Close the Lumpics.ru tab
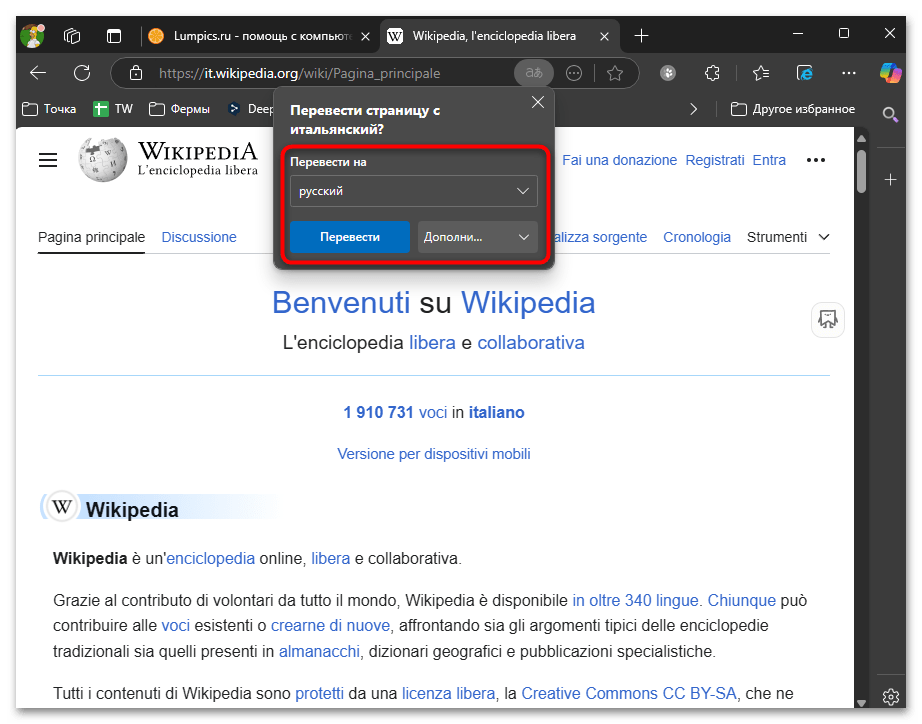This screenshot has height=724, width=922. (x=365, y=36)
